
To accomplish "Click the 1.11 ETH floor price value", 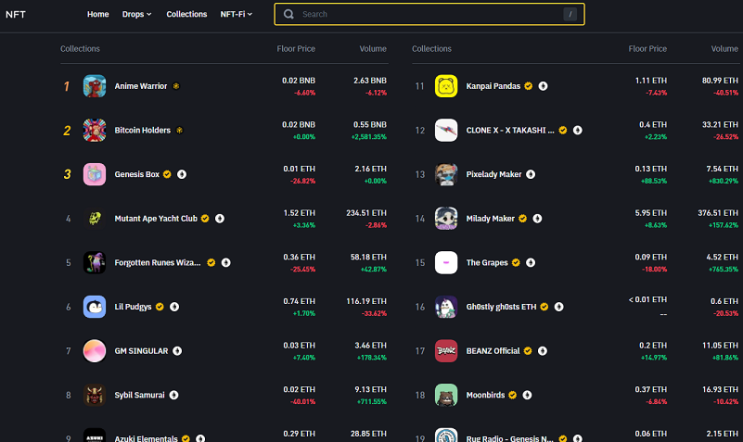I will [651, 81].
